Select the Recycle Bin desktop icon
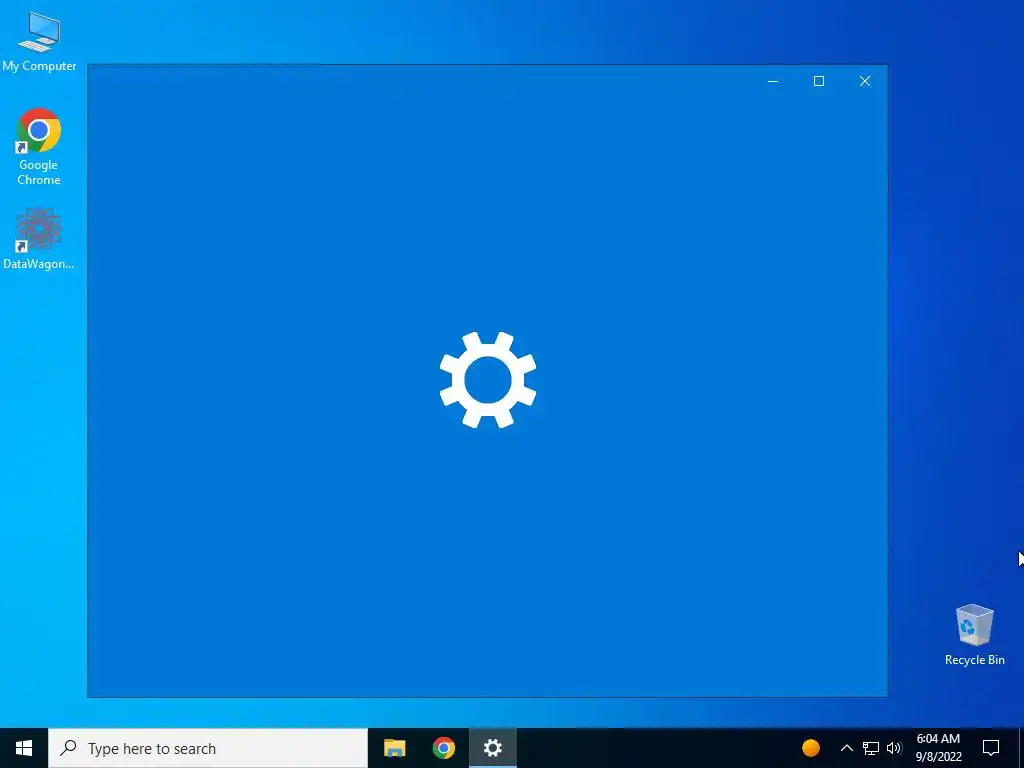Screen dimensions: 1024x768 (x=974, y=635)
